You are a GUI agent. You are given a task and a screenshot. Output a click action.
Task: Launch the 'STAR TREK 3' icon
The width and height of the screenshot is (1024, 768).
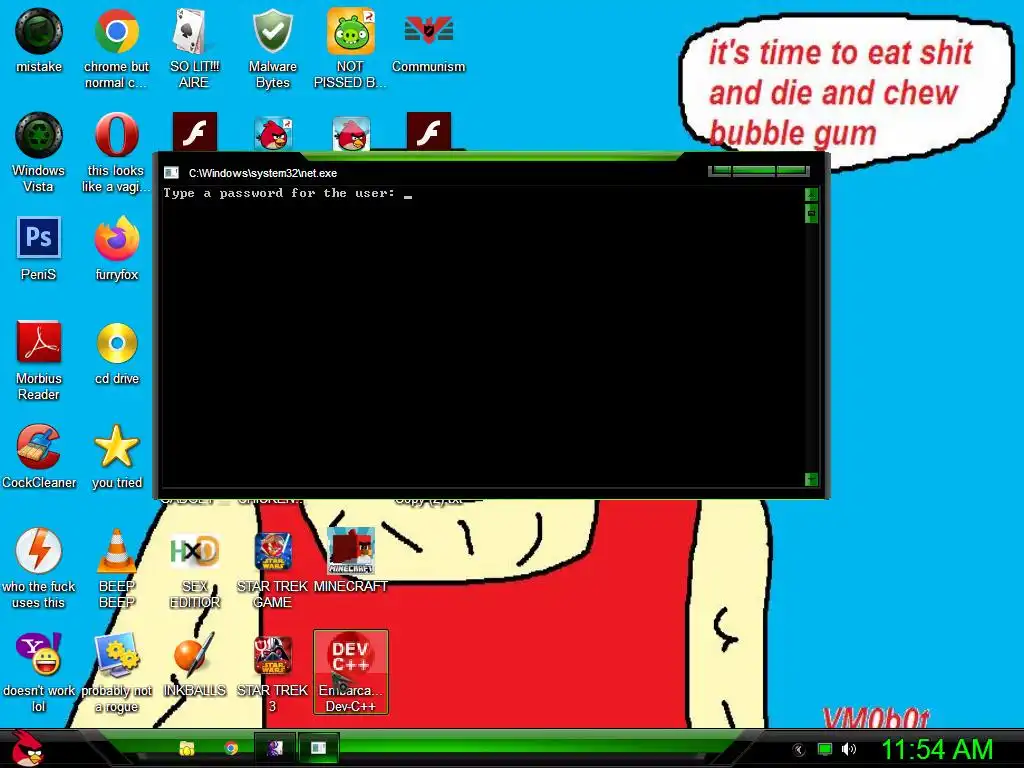272,672
